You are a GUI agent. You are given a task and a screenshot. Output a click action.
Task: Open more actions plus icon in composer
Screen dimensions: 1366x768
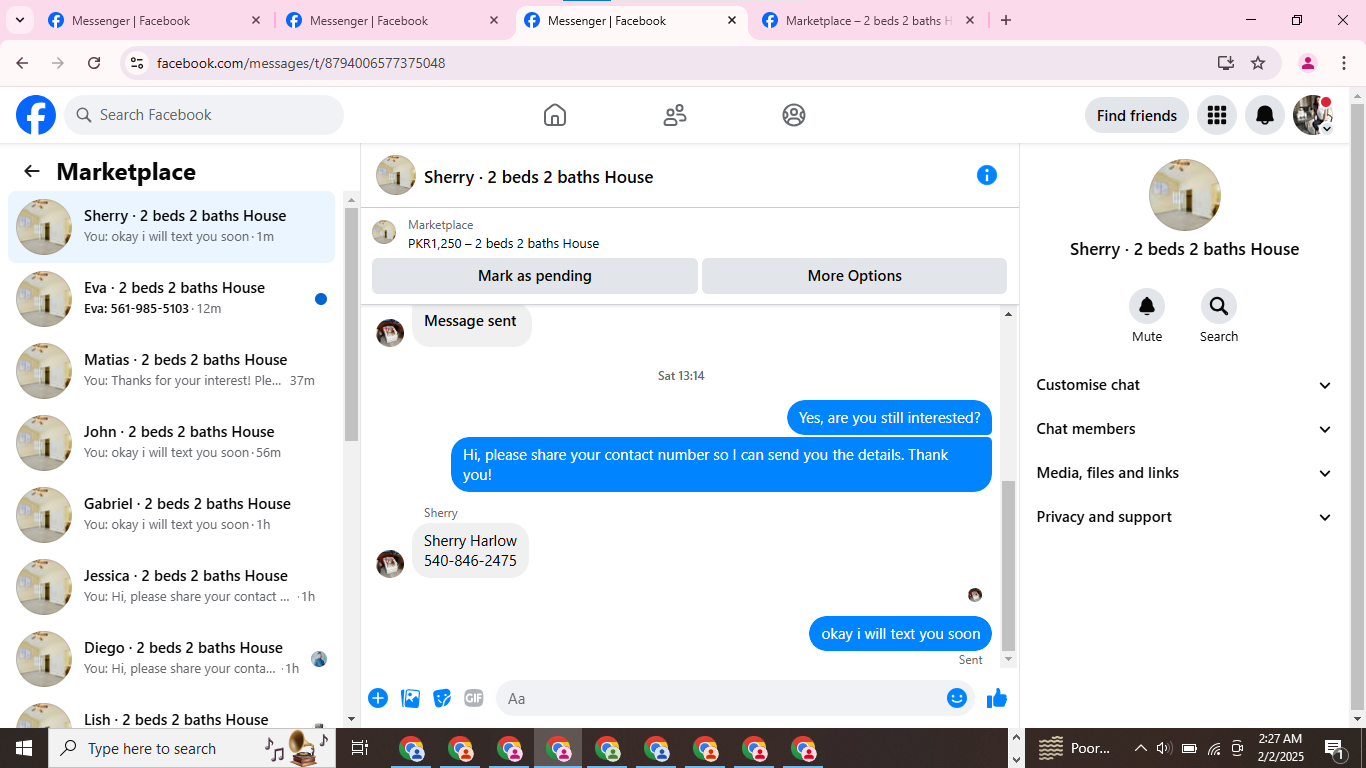tap(378, 698)
